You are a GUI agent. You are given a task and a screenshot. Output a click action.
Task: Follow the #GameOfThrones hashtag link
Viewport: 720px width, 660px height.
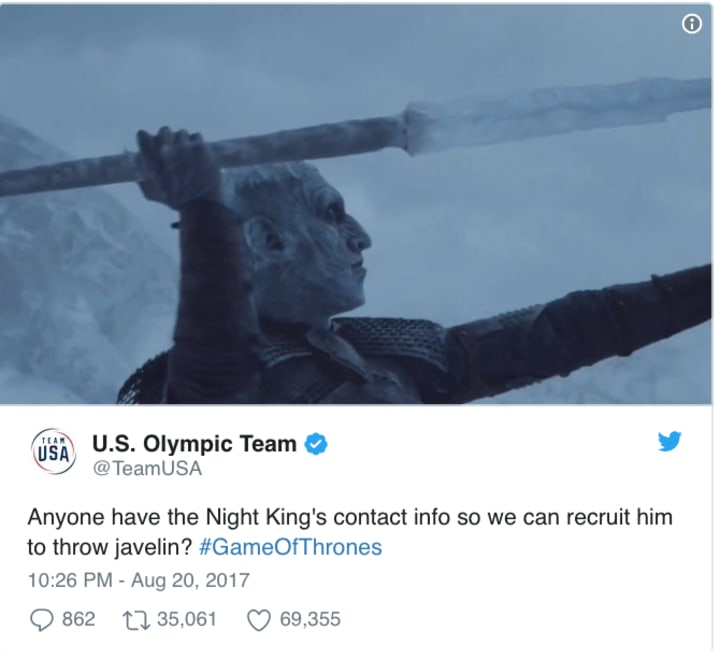click(x=291, y=547)
